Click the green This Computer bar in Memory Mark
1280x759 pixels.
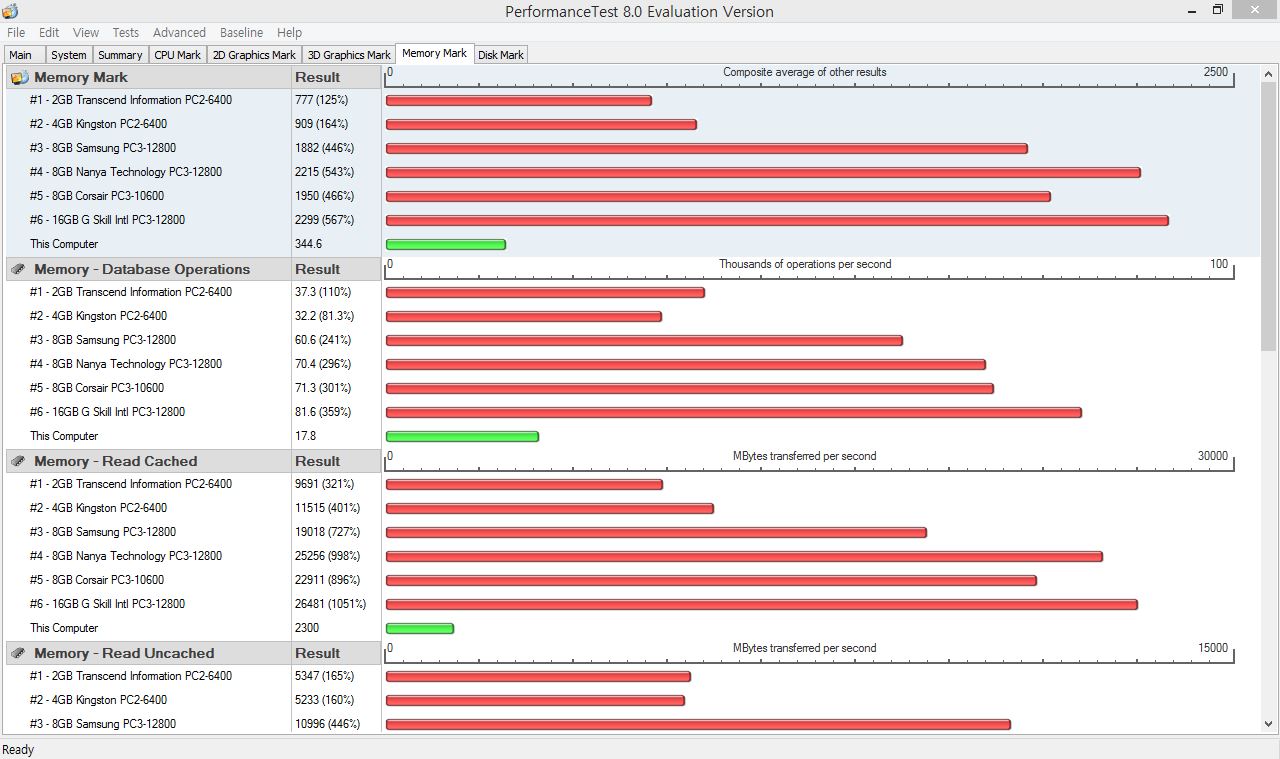point(446,244)
